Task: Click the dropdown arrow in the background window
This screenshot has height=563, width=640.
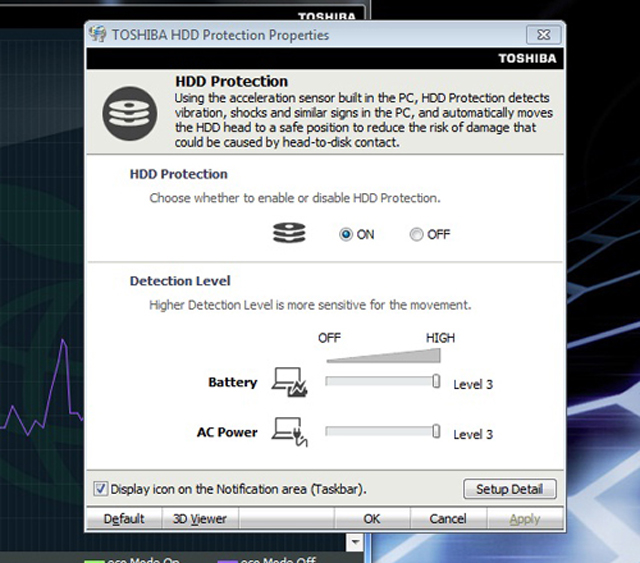Action: pyautogui.click(x=355, y=543)
